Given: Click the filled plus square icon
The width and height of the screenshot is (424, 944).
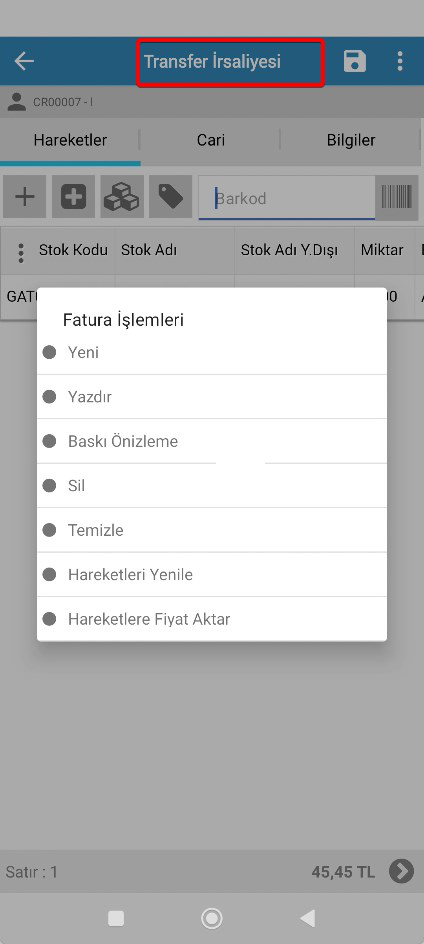Looking at the screenshot, I should coord(73,197).
